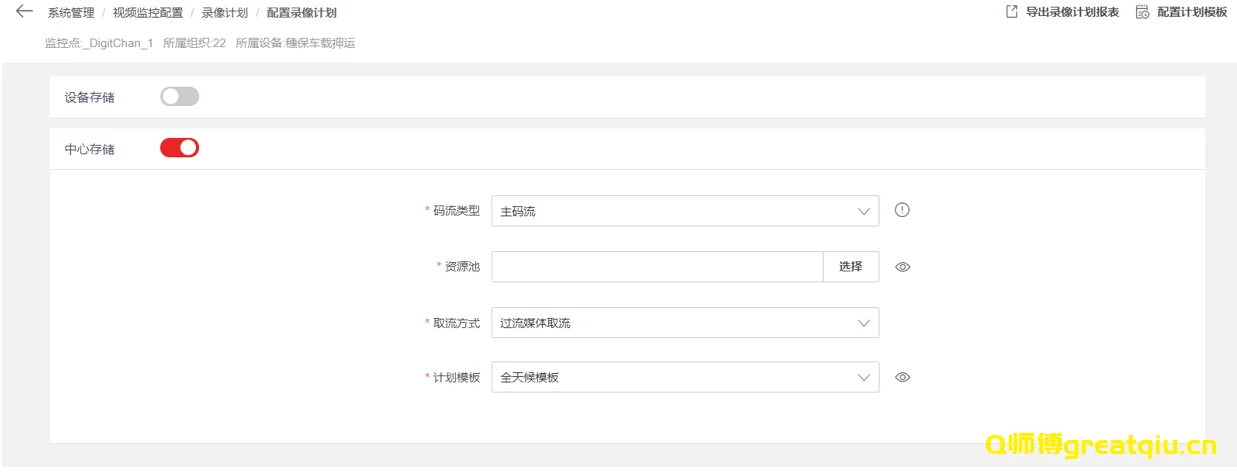
Task: Click the chevron arrow in 取流方式 field
Action: point(864,323)
